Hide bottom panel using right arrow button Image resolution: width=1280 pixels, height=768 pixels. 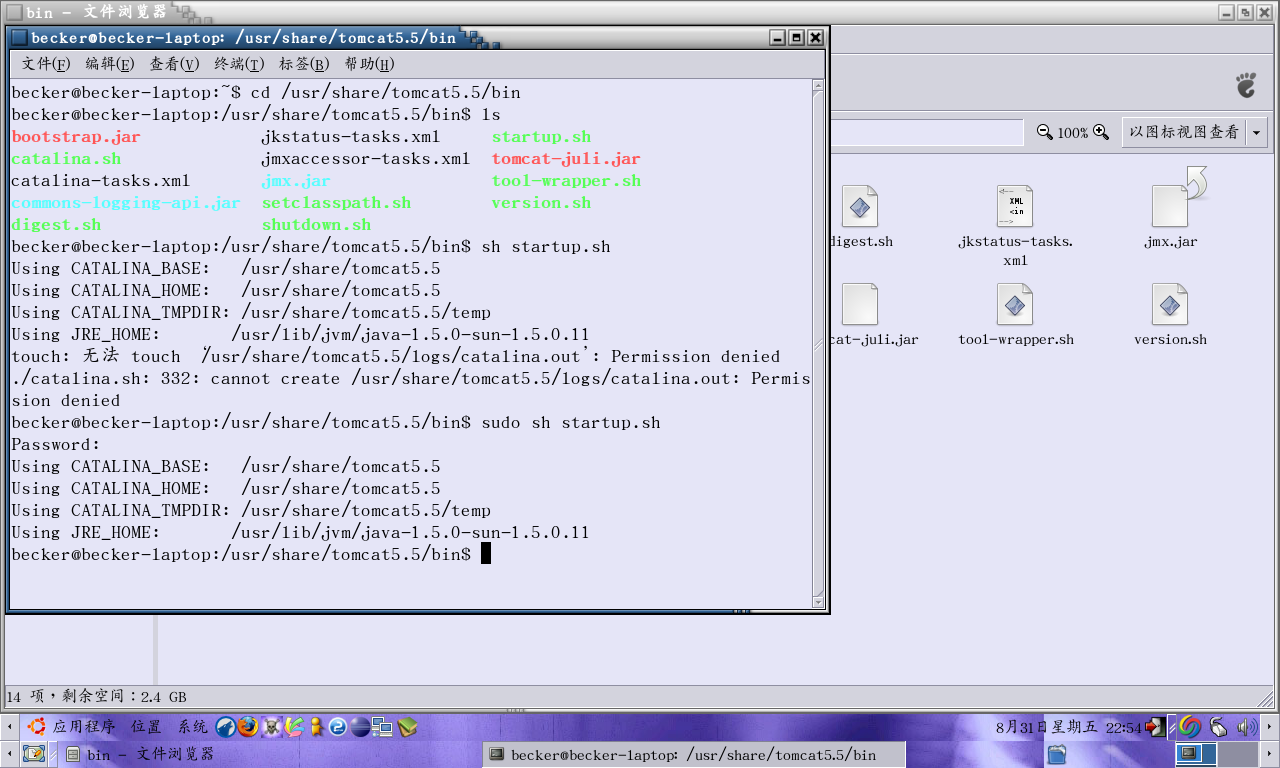tap(1270, 754)
